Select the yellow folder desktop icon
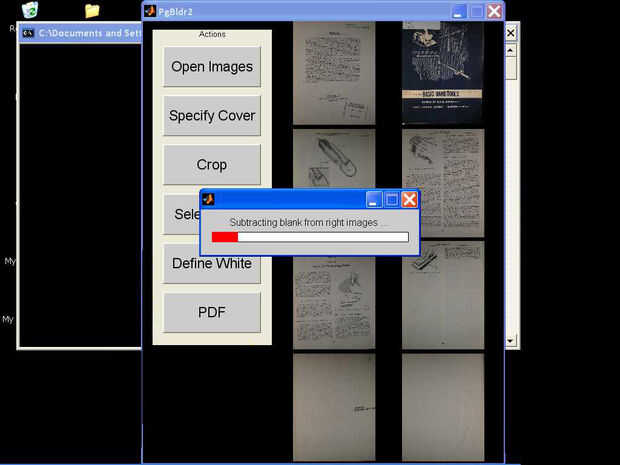Image resolution: width=620 pixels, height=465 pixels. tap(92, 11)
